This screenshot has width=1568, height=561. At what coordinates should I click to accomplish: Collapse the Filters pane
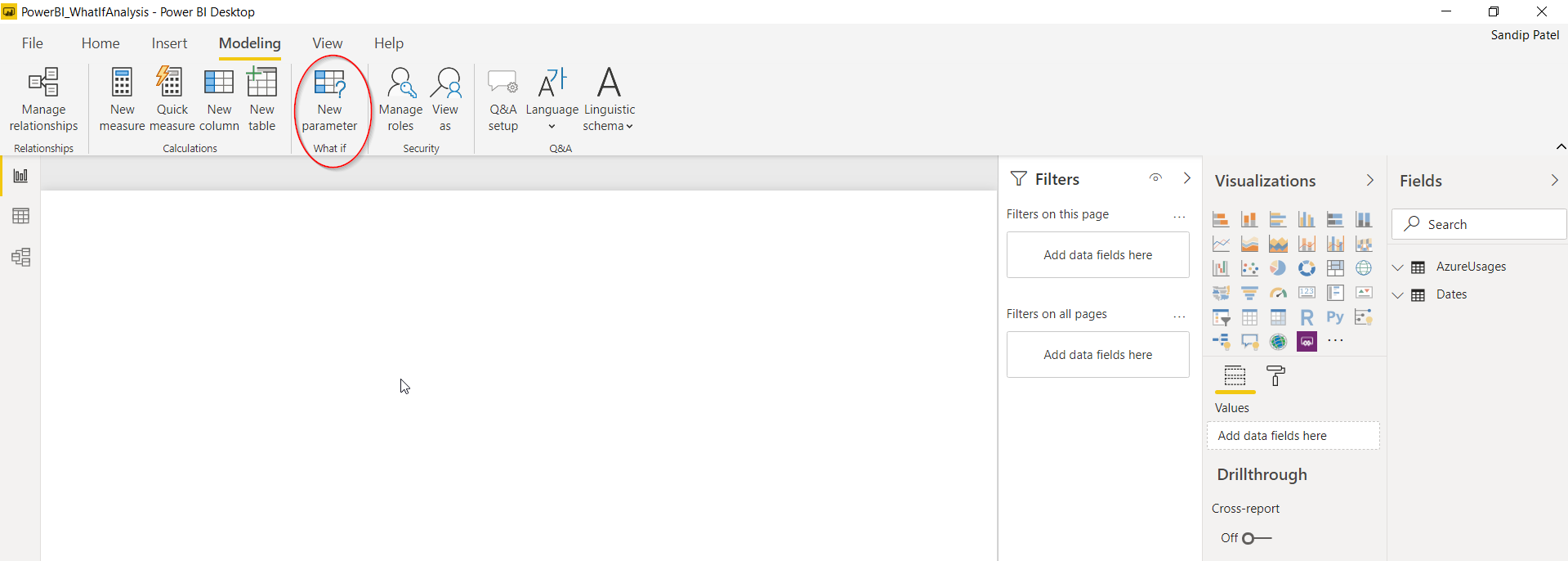point(1187,178)
